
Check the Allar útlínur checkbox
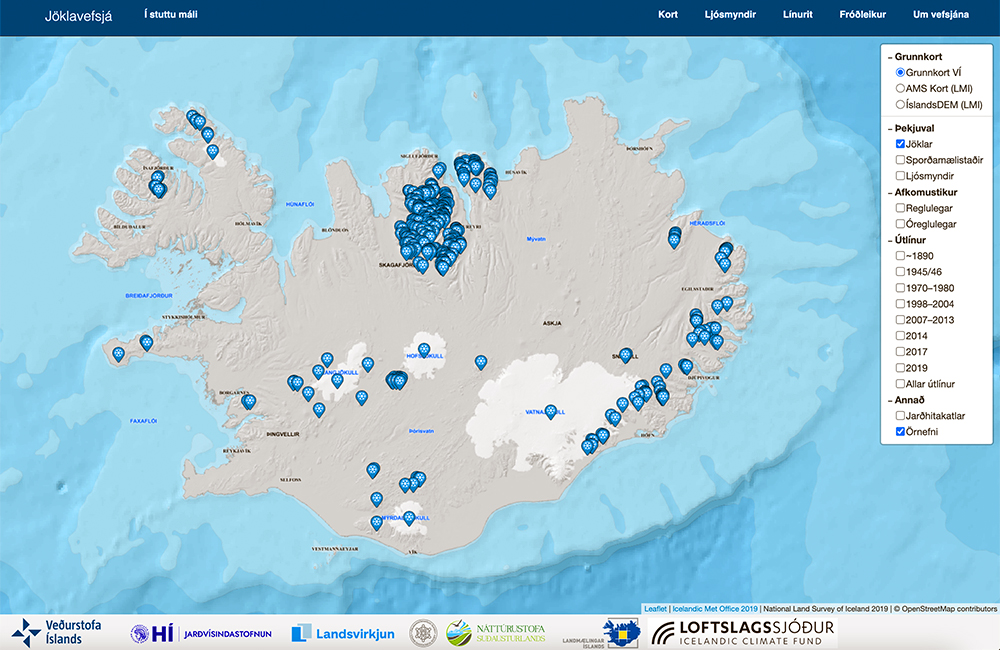(900, 384)
